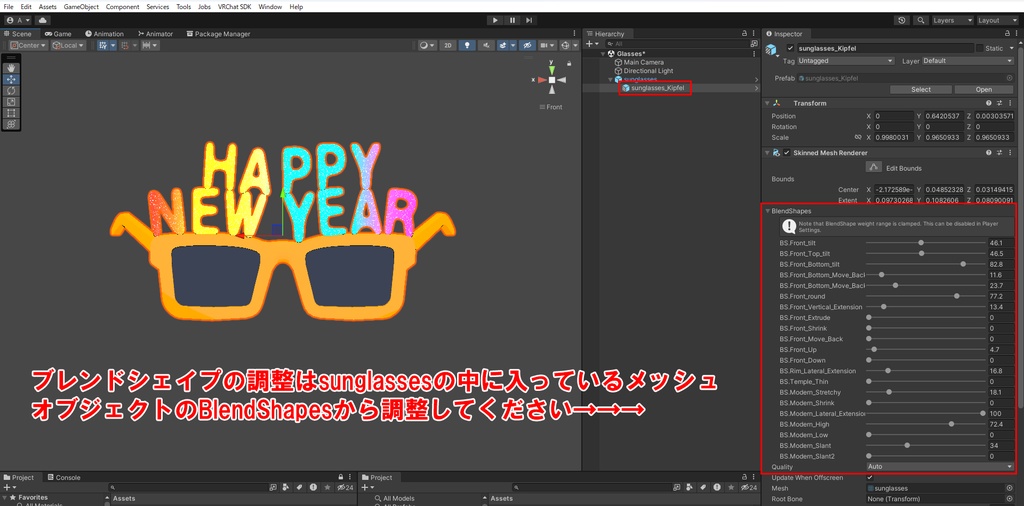Viewport: 1024px width, 506px height.
Task: Click the Scale constrain proportions link icon
Action: pos(857,137)
